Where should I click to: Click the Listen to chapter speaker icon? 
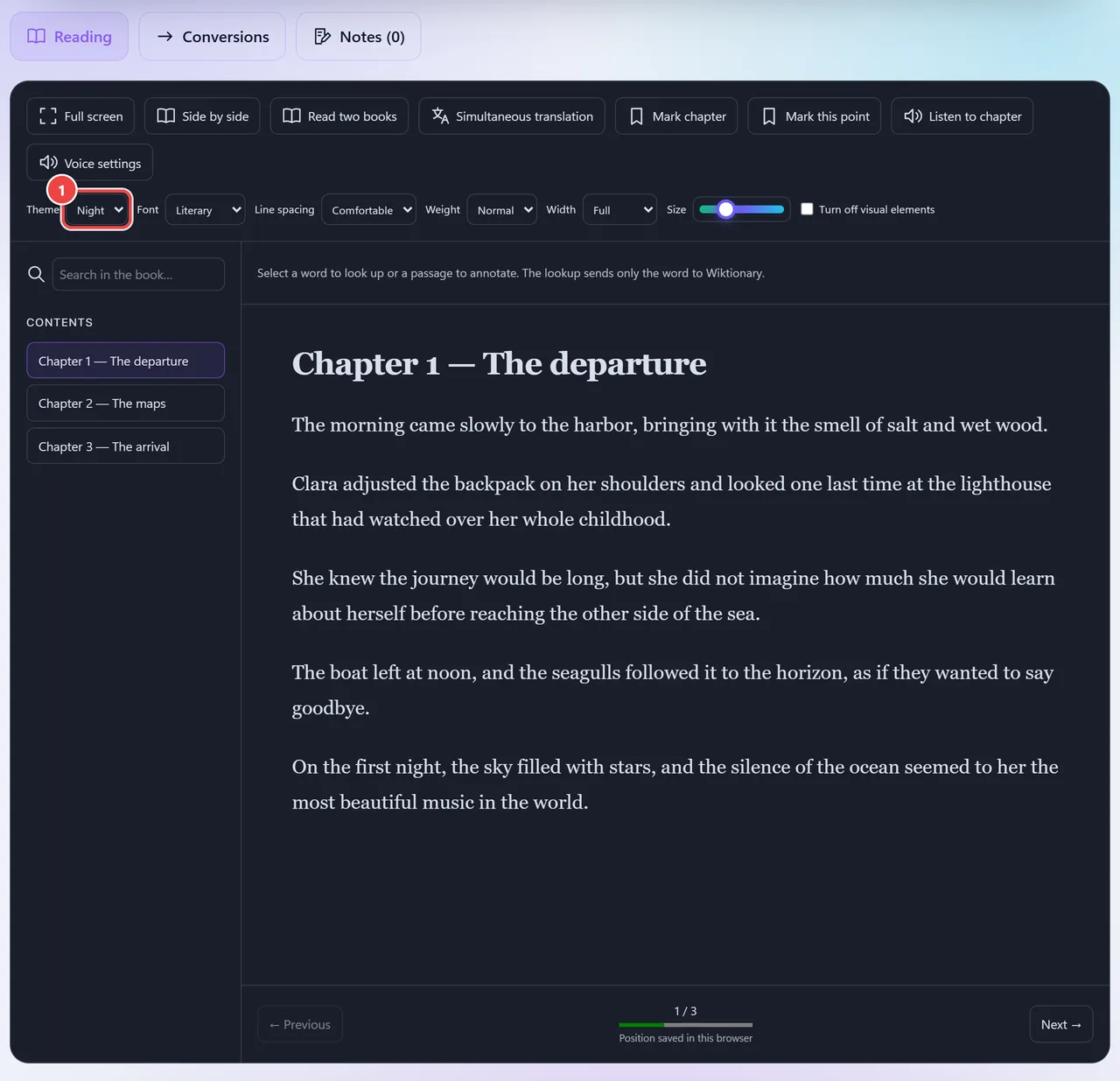click(913, 116)
